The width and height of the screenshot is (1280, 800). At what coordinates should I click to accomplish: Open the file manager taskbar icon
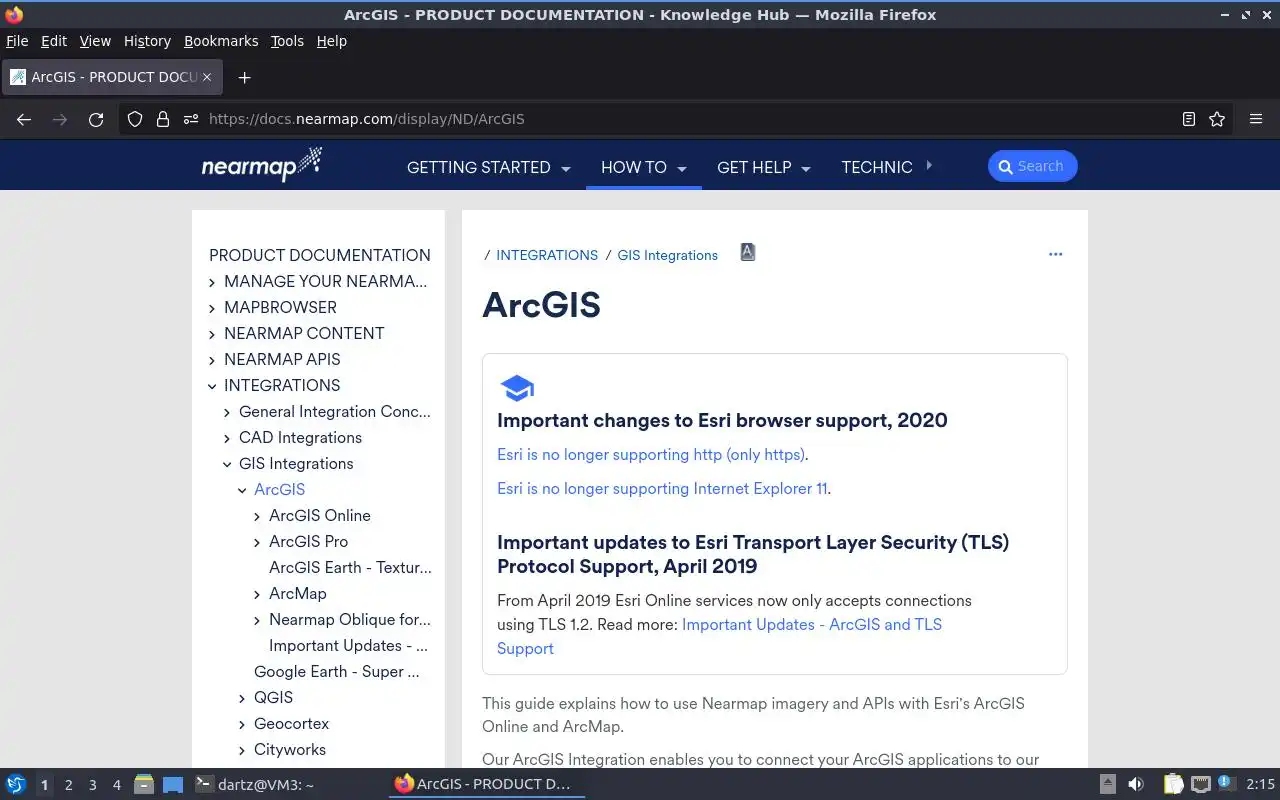[x=144, y=784]
